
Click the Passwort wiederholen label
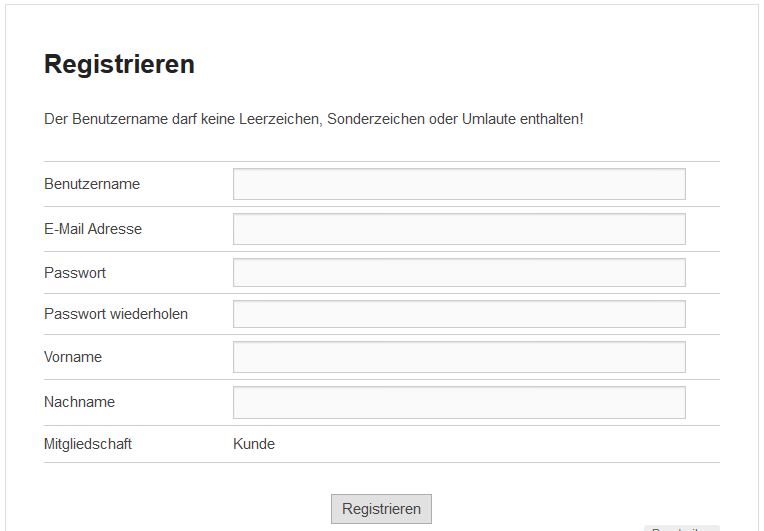click(x=116, y=314)
